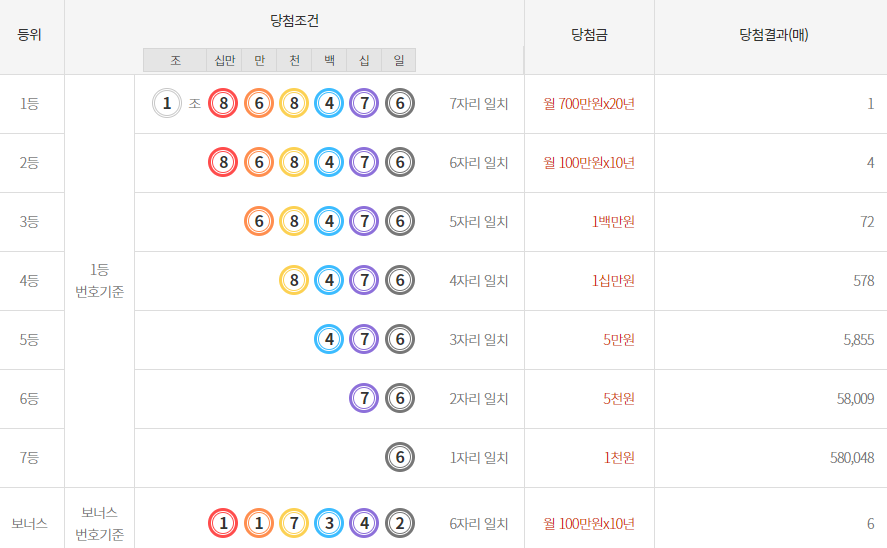Click the orange 6 ball in 3등 row

click(259, 221)
